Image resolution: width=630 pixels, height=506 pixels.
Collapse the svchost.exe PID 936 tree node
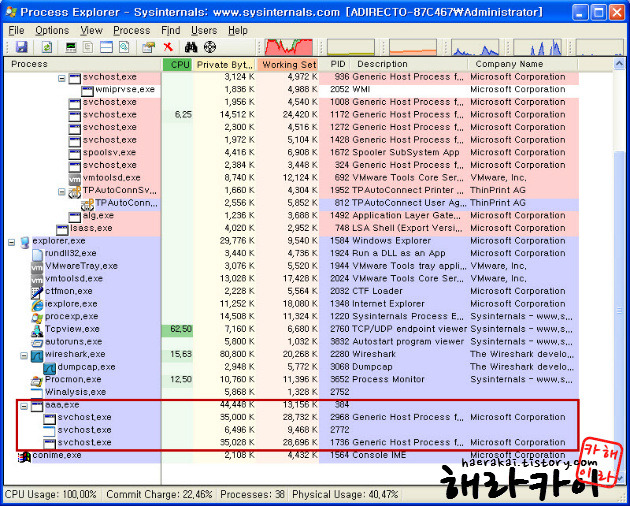61,78
